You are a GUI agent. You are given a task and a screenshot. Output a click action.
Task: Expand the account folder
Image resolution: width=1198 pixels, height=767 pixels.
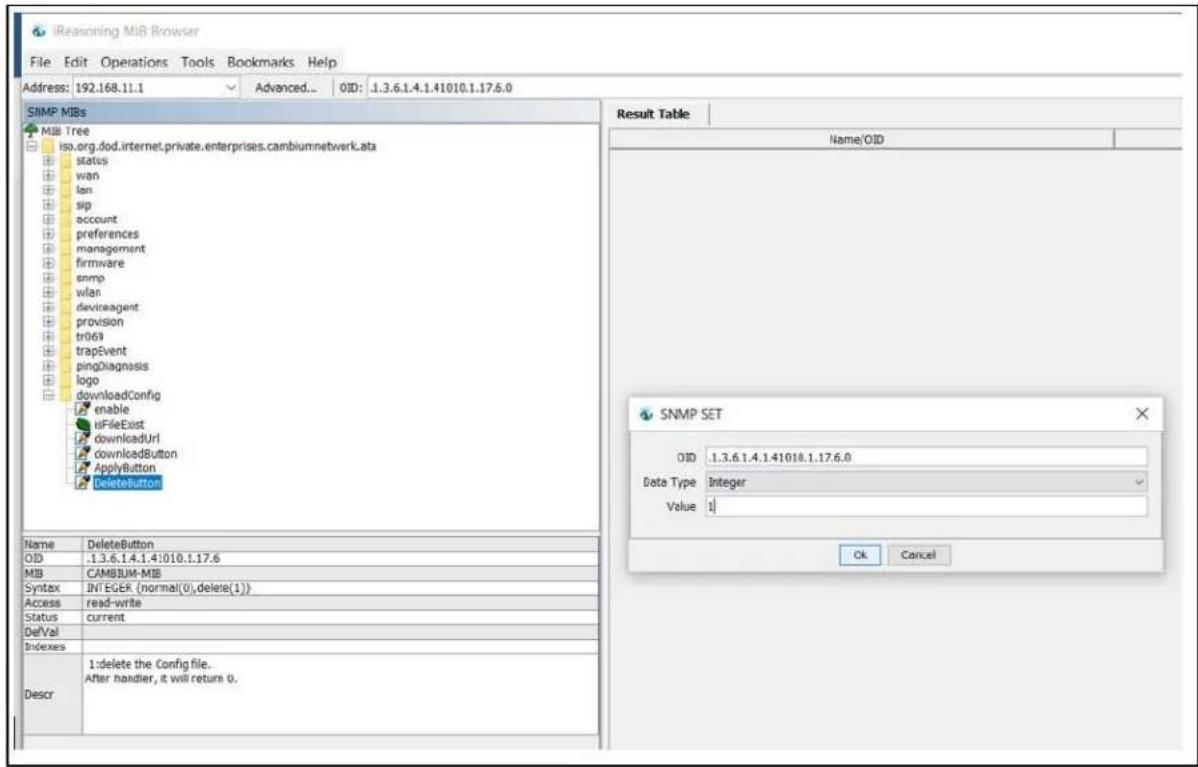(49, 219)
